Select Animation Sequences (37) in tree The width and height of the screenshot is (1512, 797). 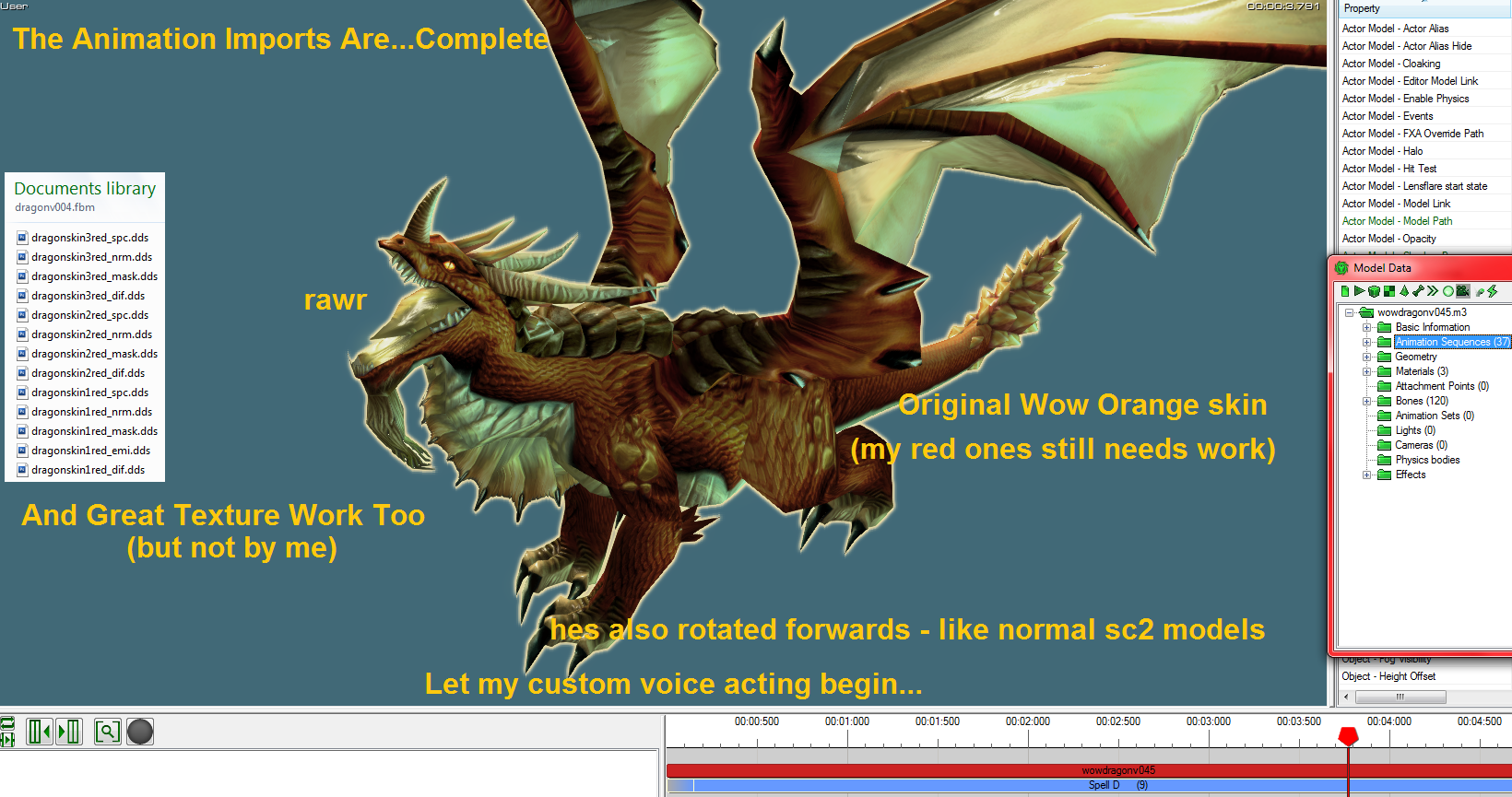point(1452,342)
